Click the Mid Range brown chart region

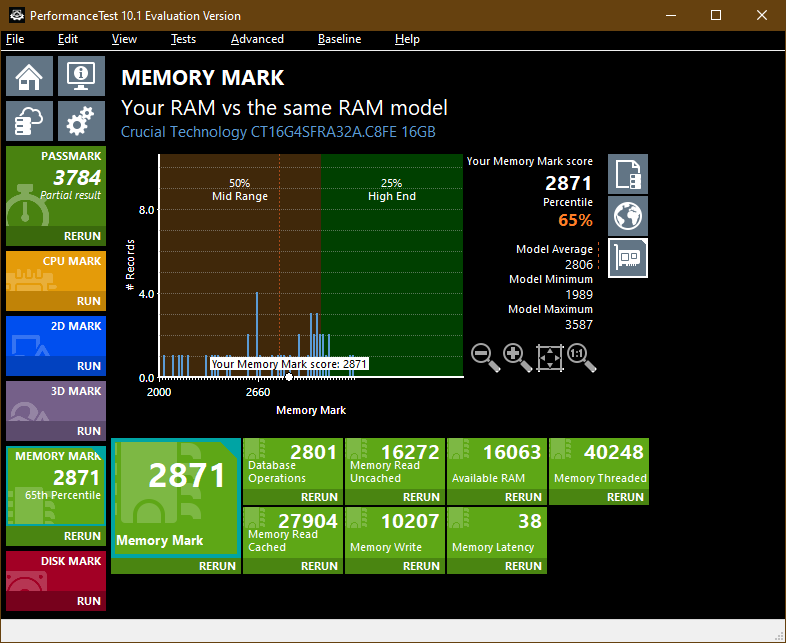(240, 266)
